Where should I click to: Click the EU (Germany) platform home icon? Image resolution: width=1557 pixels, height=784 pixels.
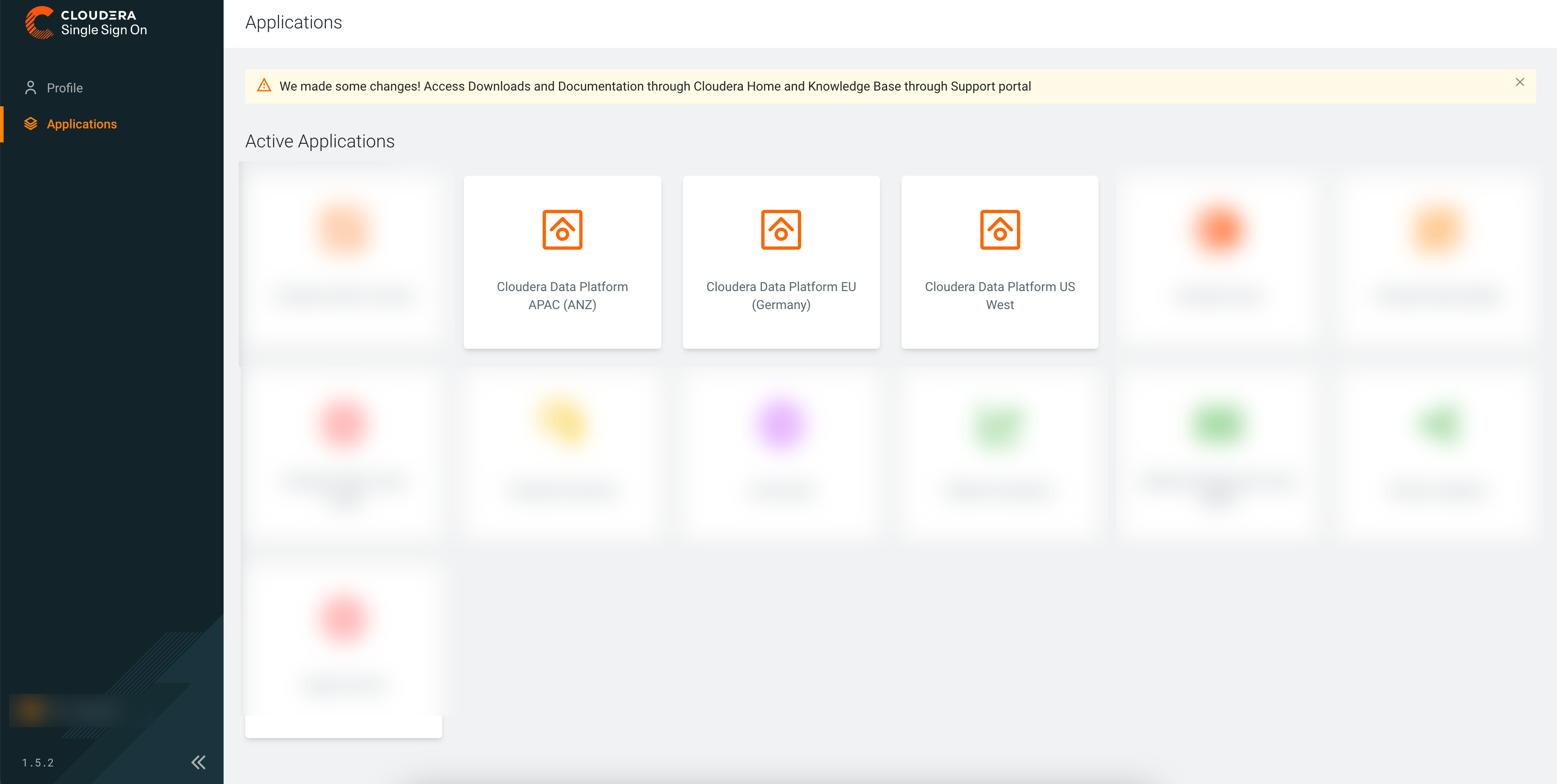780,229
